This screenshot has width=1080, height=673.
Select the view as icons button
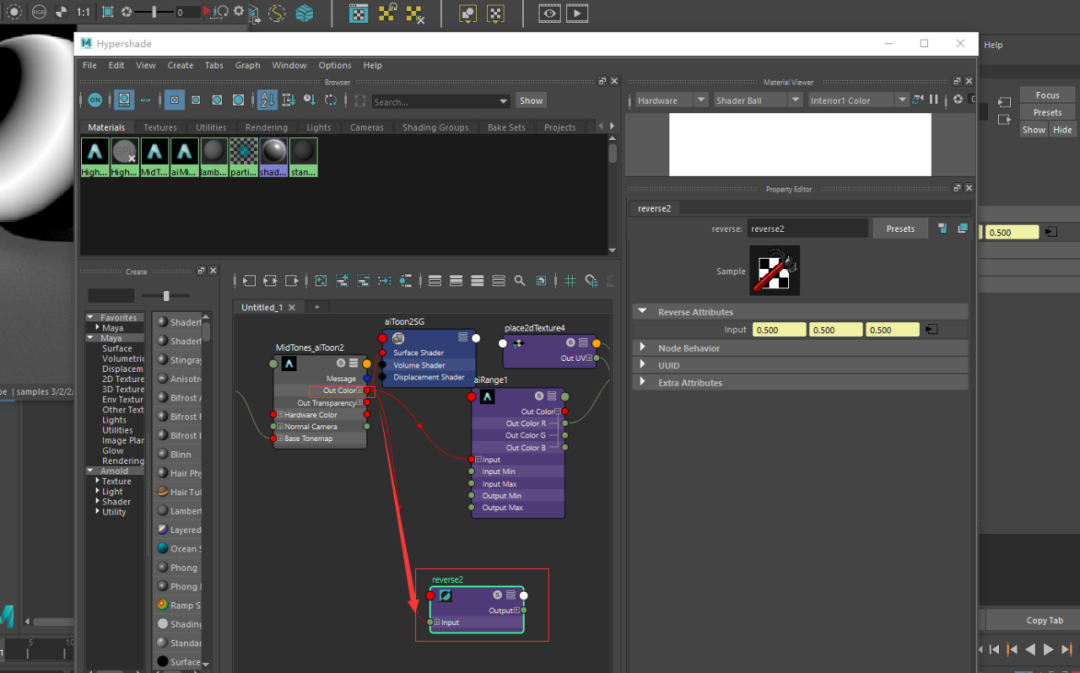click(x=124, y=101)
